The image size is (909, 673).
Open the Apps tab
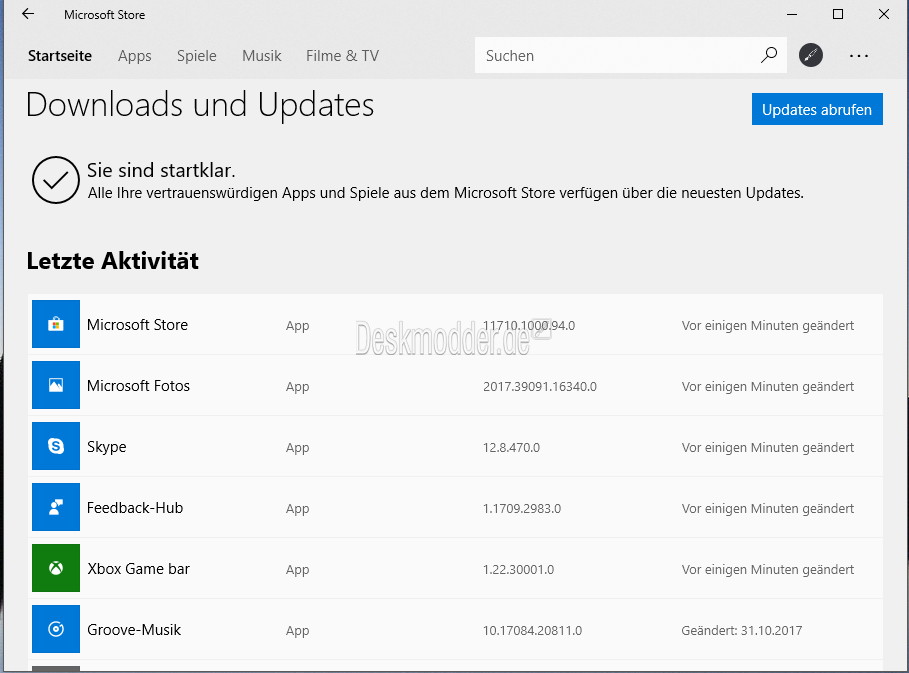pos(134,56)
